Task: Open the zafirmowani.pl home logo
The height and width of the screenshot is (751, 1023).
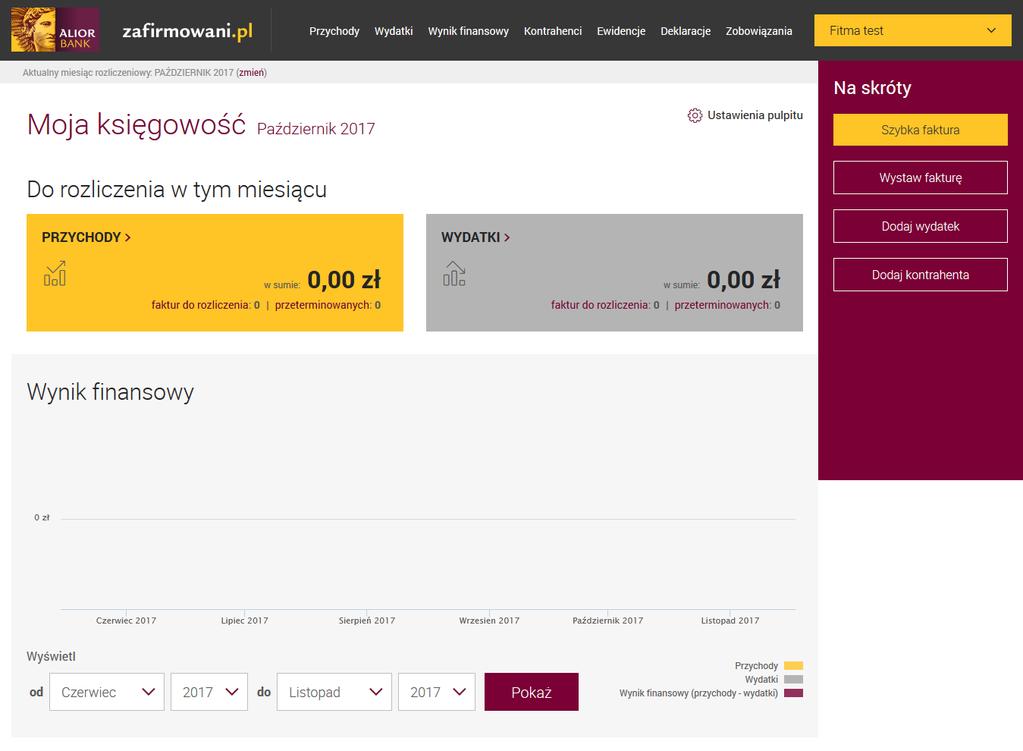Action: point(187,31)
